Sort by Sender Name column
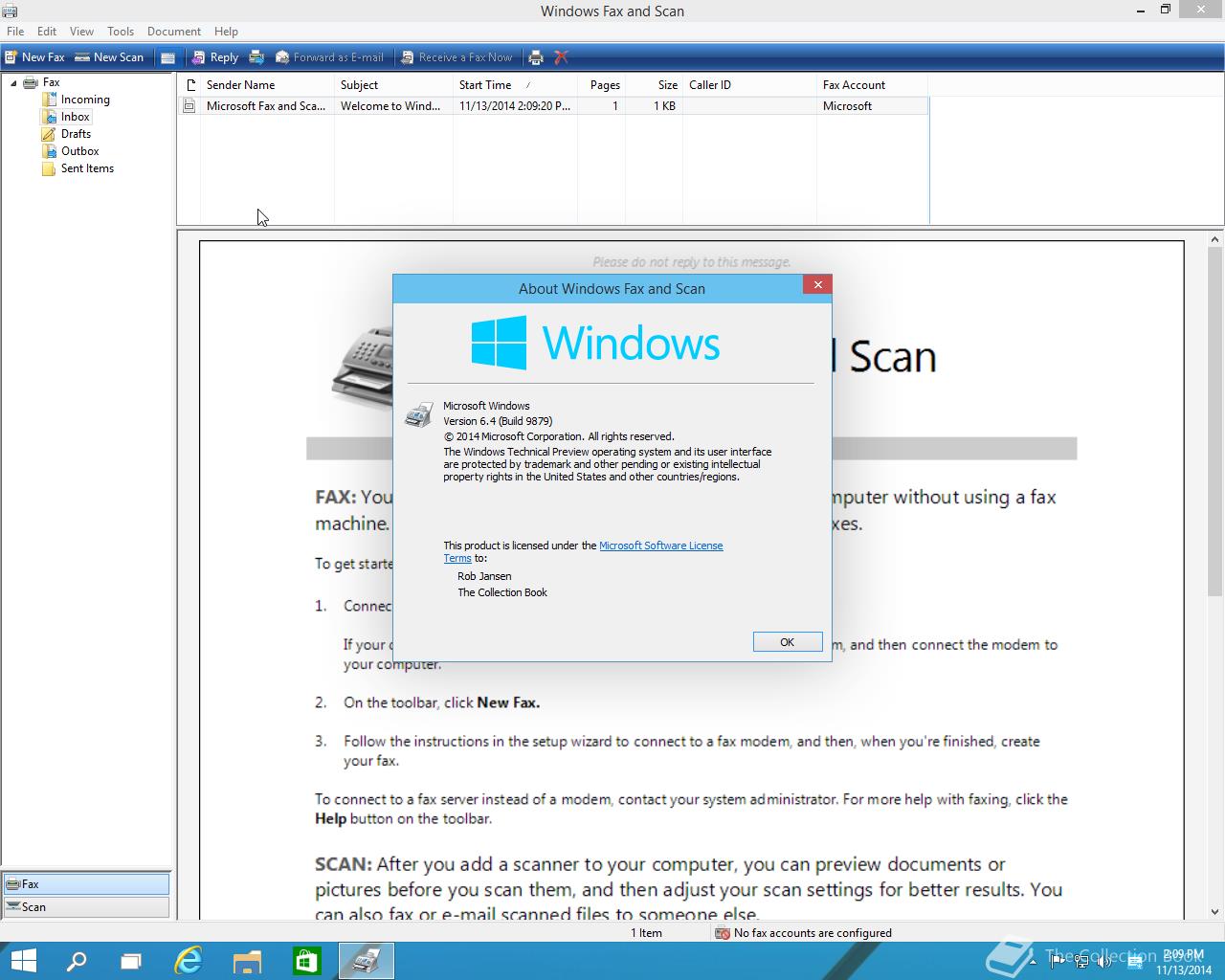 pos(267,85)
